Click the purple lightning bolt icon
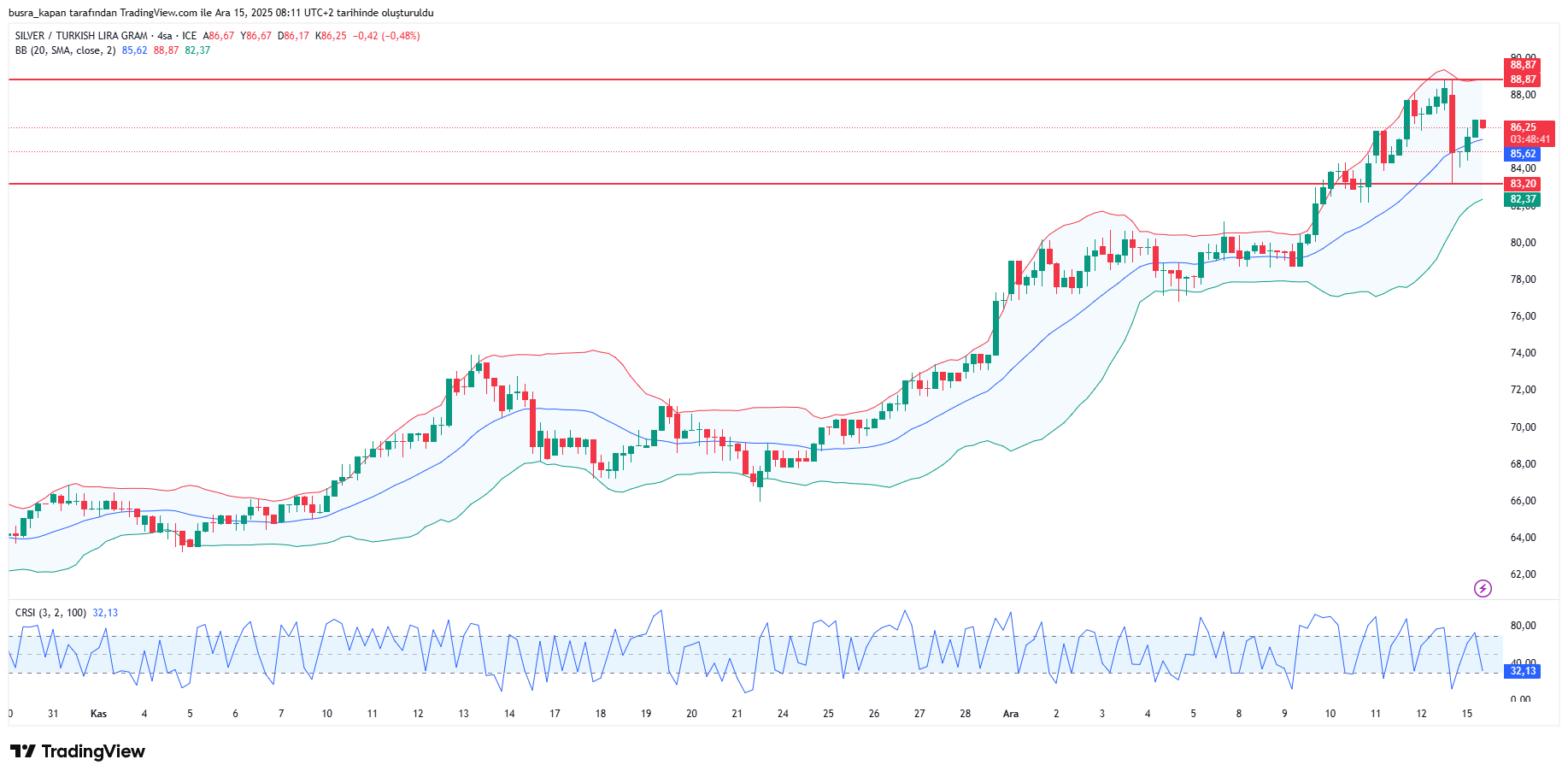 pyautogui.click(x=1483, y=588)
